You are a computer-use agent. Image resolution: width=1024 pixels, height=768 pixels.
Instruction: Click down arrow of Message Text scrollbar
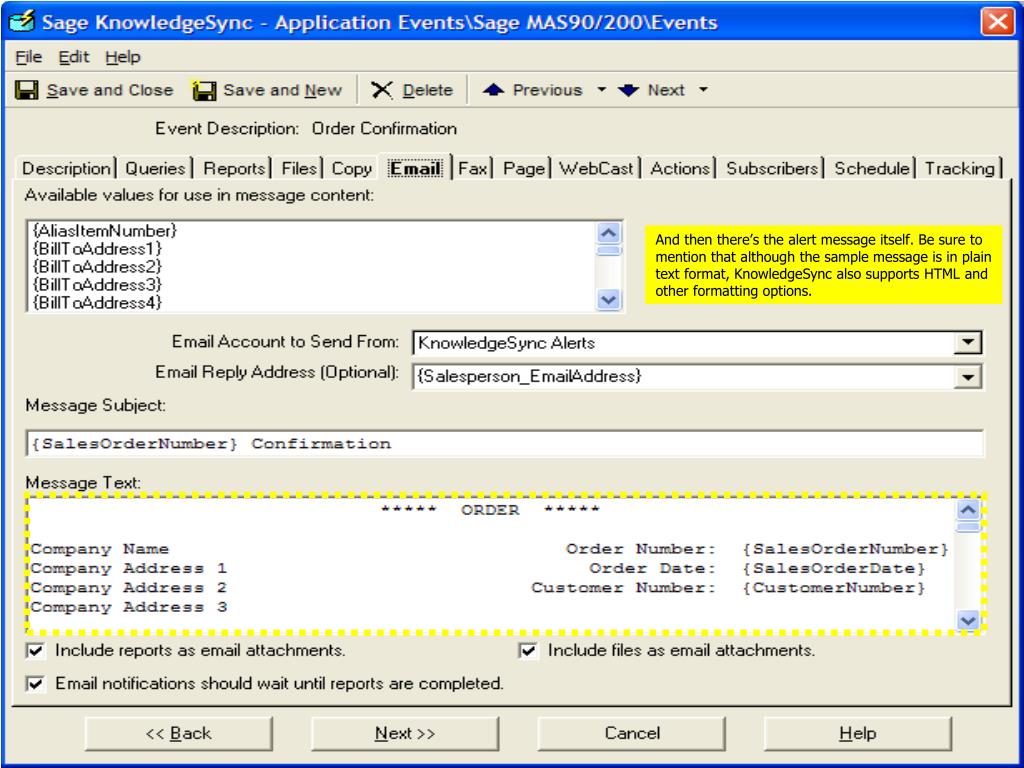(x=968, y=619)
